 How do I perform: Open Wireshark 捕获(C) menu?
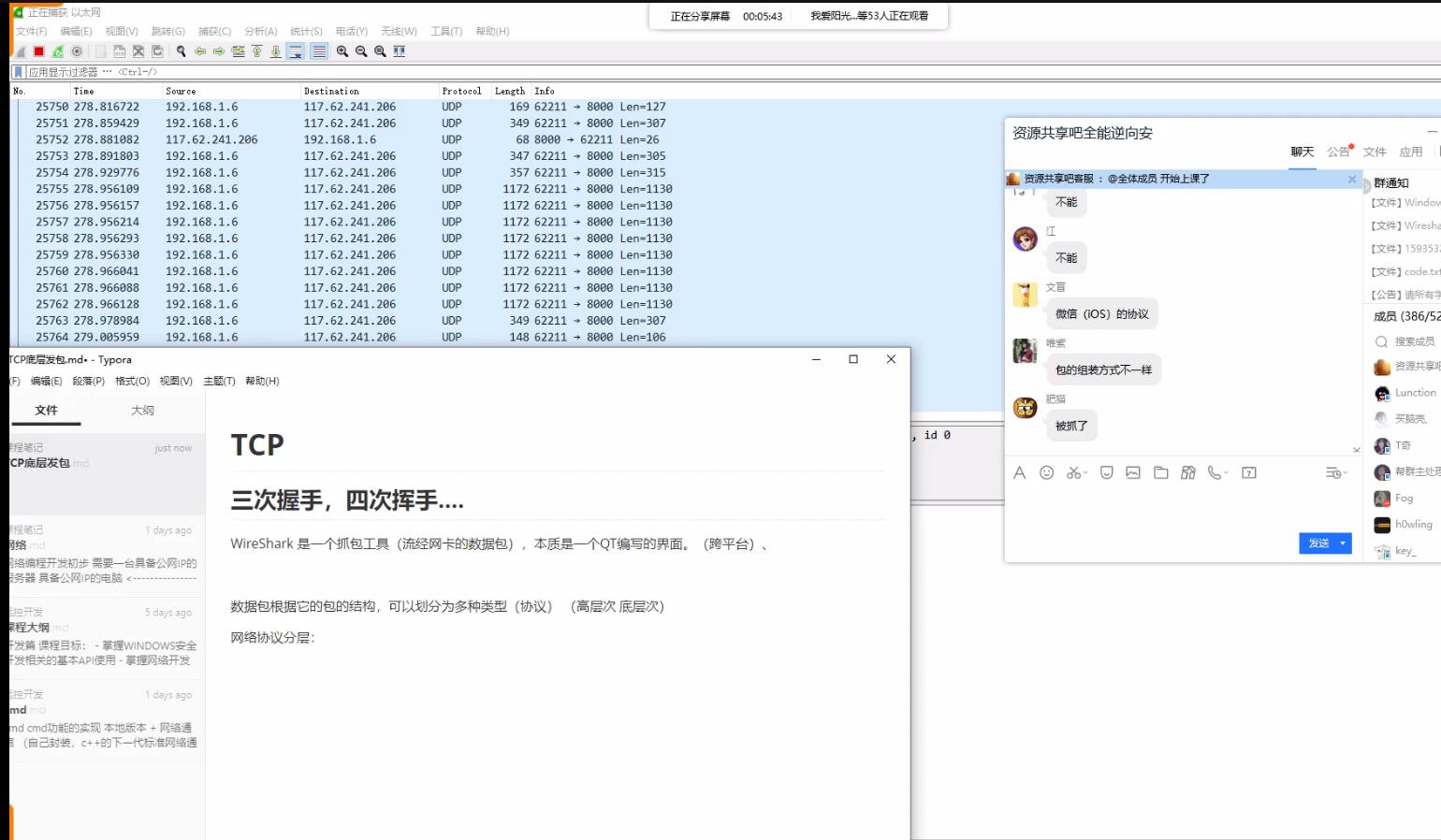click(x=214, y=31)
